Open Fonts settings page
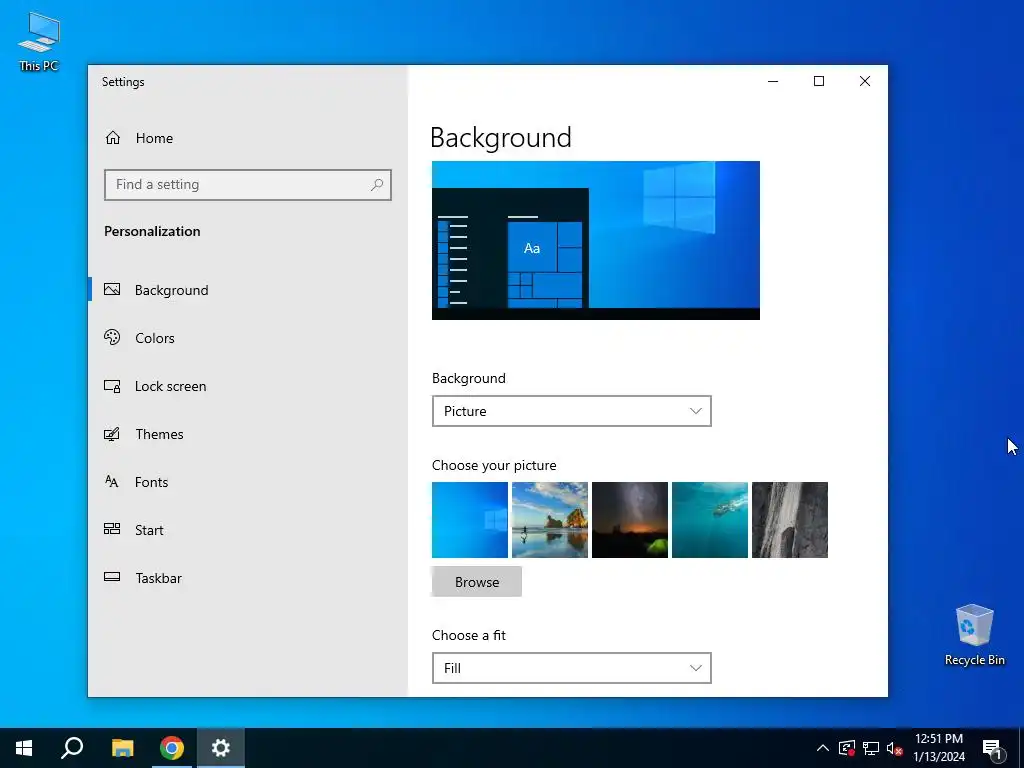The height and width of the screenshot is (768, 1024). pyautogui.click(x=152, y=482)
